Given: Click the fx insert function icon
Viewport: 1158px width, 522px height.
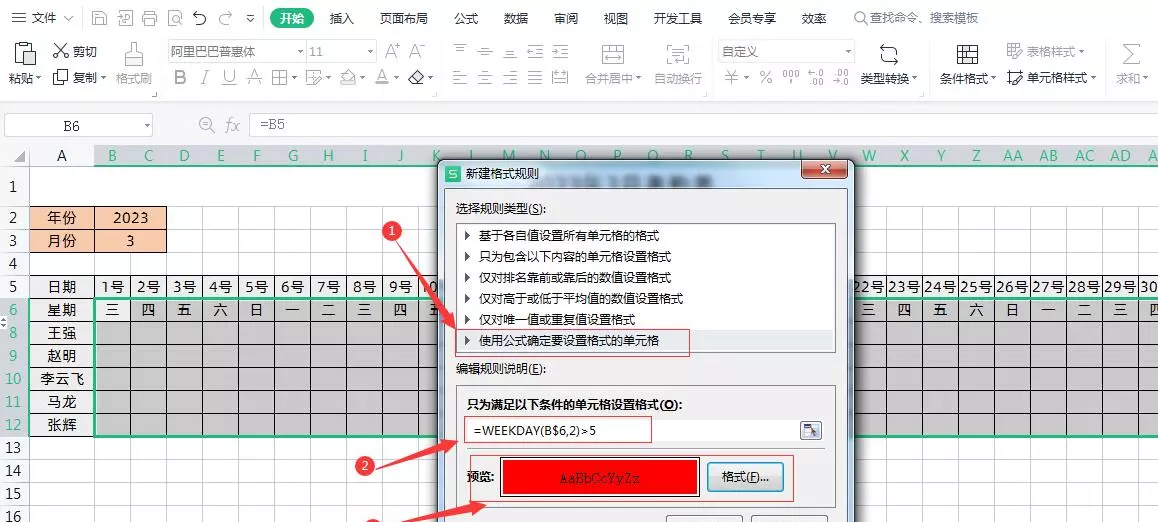Looking at the screenshot, I should coord(233,126).
